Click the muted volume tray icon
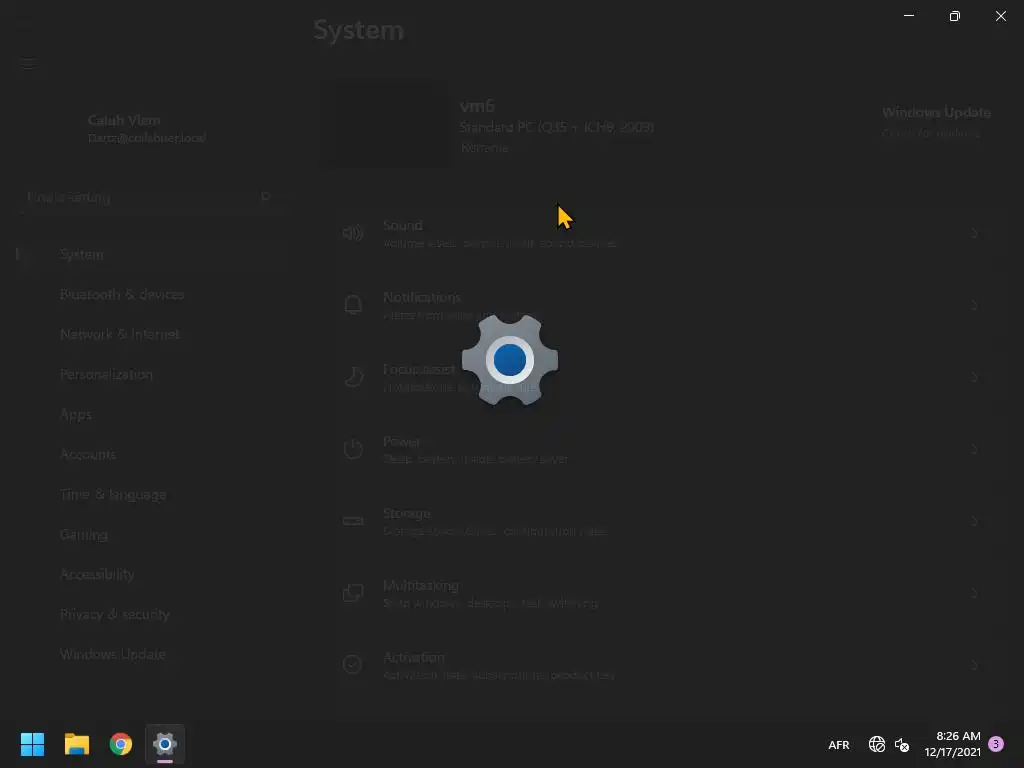Viewport: 1024px width, 768px height. tap(902, 744)
